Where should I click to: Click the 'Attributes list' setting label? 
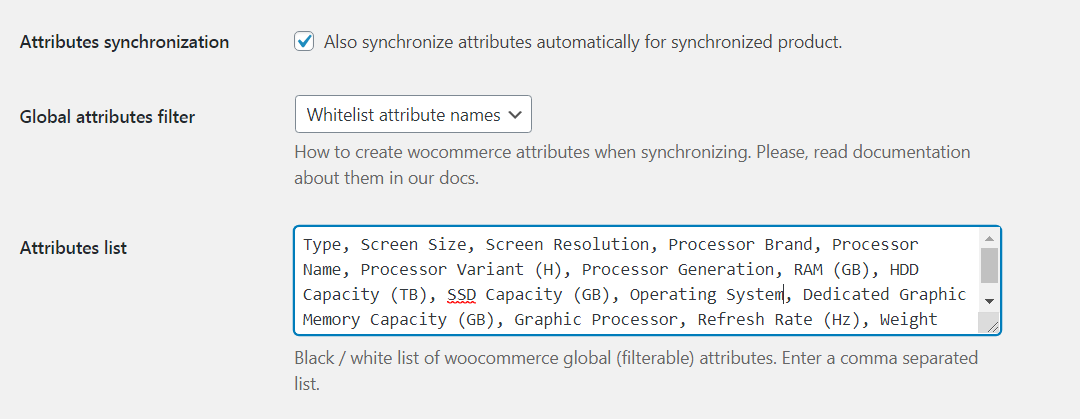coord(74,247)
